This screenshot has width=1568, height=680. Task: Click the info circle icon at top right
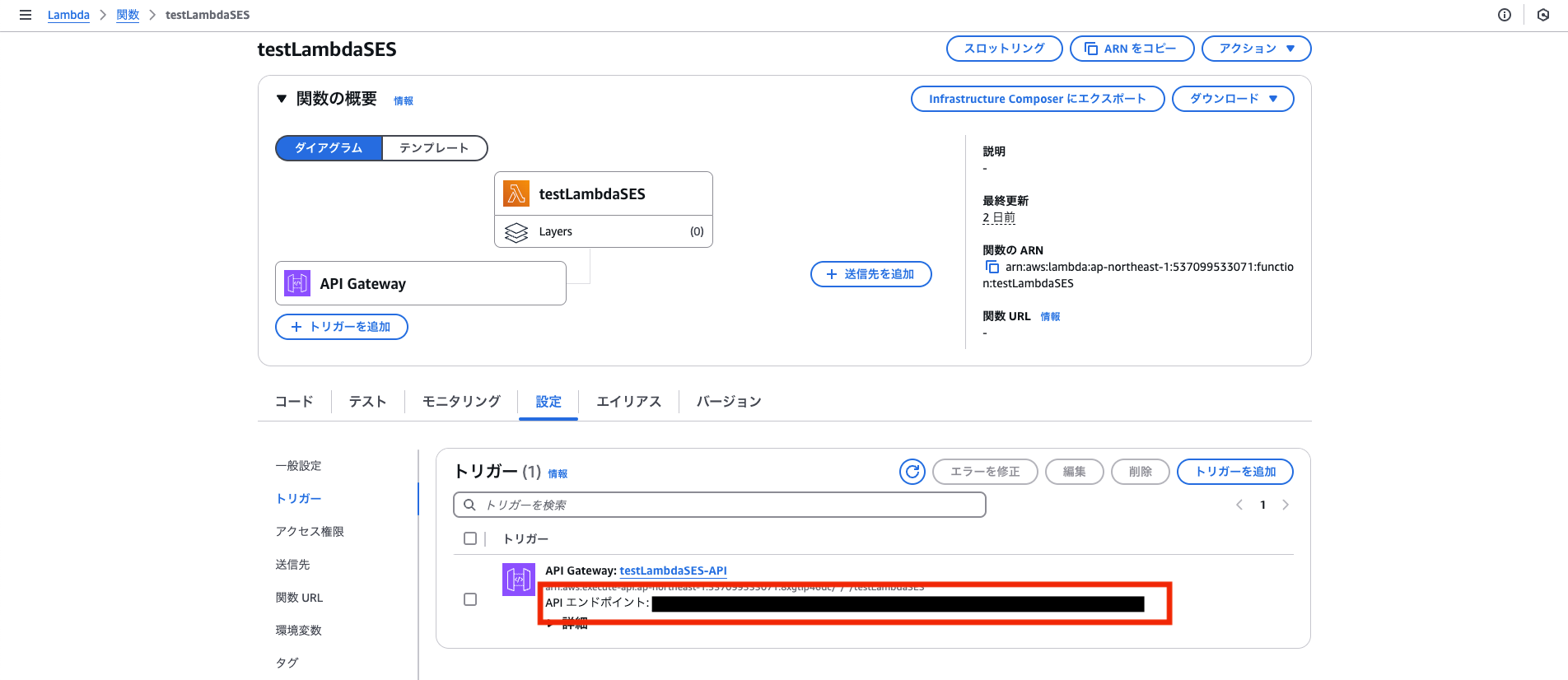point(1505,15)
